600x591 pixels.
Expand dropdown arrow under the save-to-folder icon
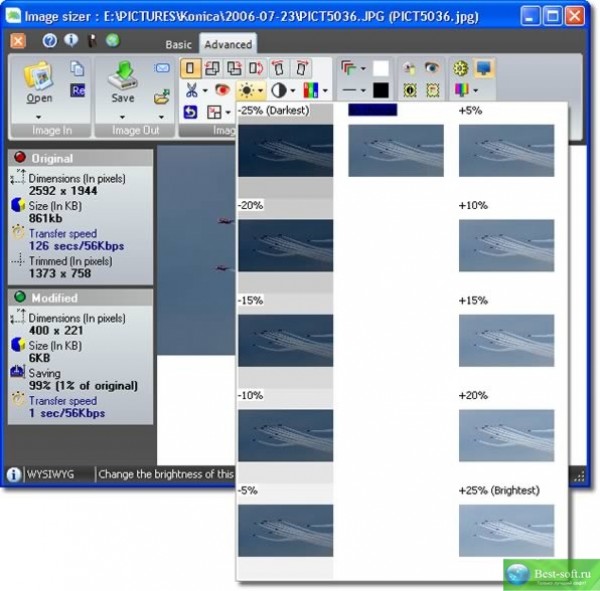161,117
